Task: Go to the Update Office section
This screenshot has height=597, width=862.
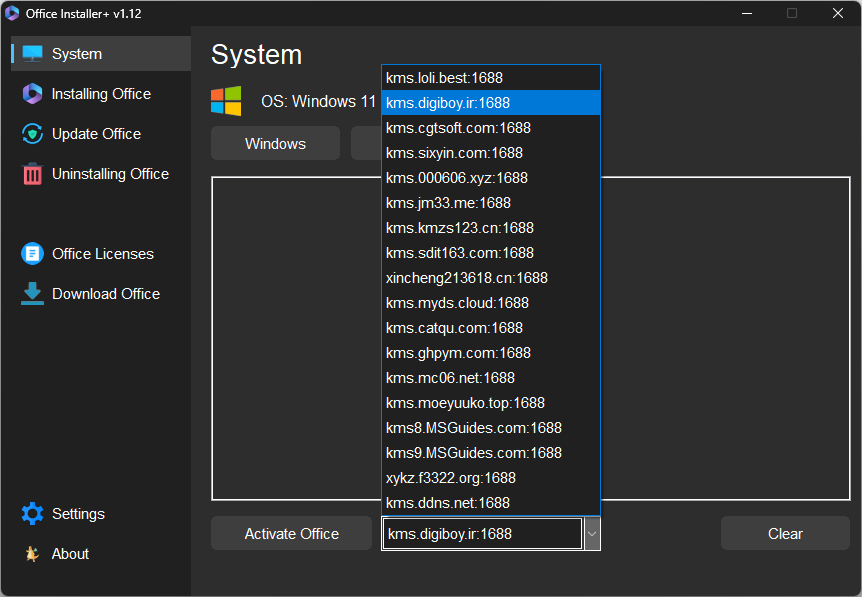Action: [x=101, y=134]
